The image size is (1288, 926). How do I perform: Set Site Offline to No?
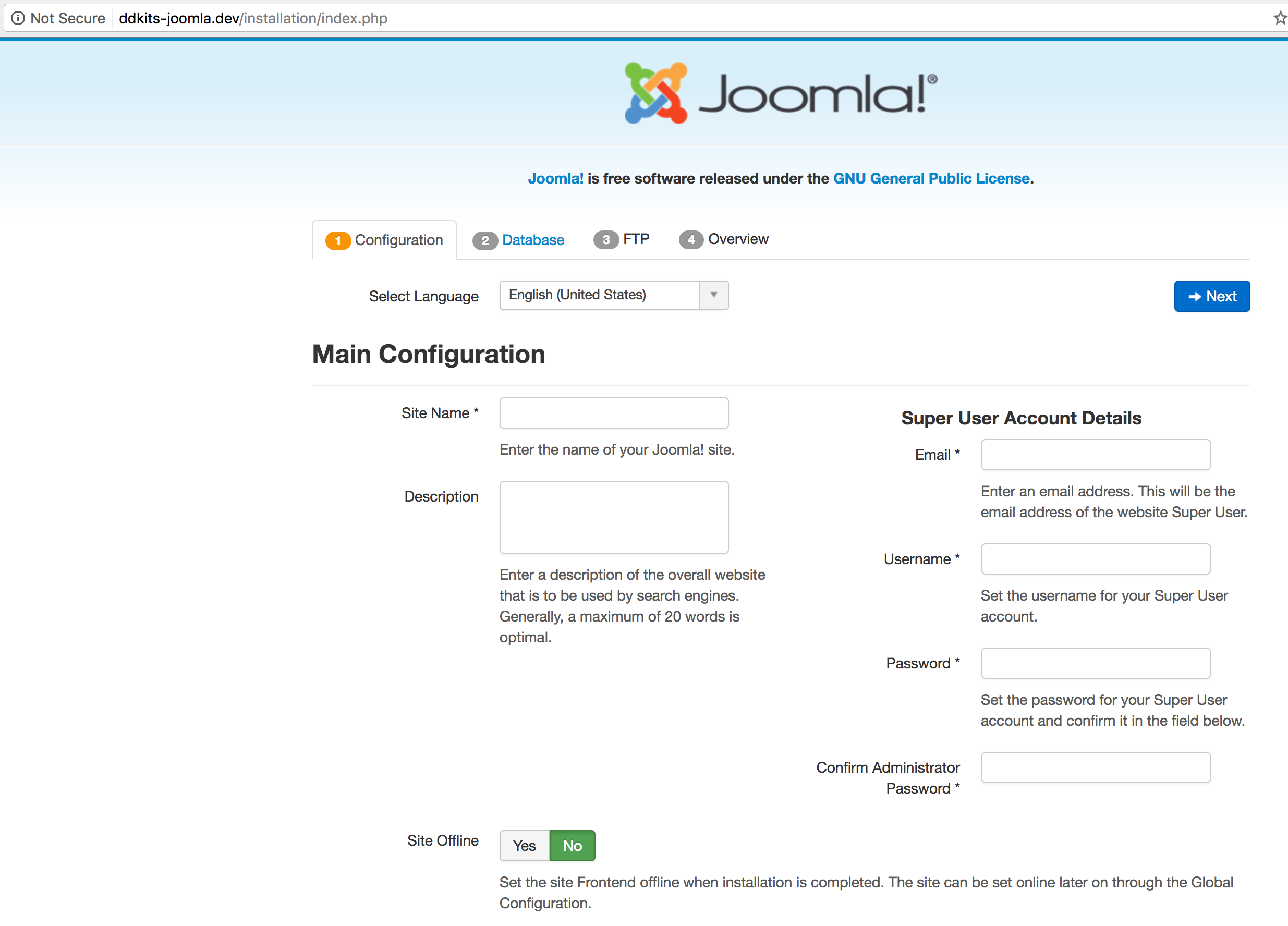pyautogui.click(x=572, y=845)
